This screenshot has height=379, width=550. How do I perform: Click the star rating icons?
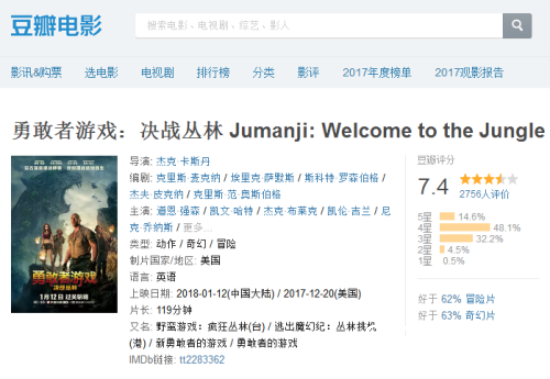point(489,179)
